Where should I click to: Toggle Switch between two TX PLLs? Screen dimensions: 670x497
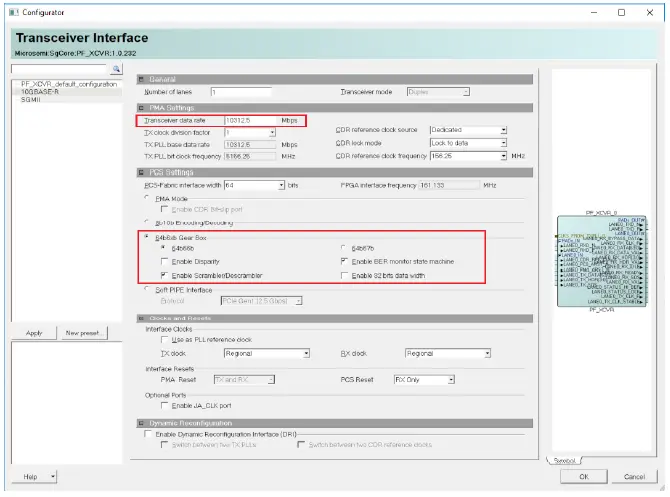tap(164, 445)
